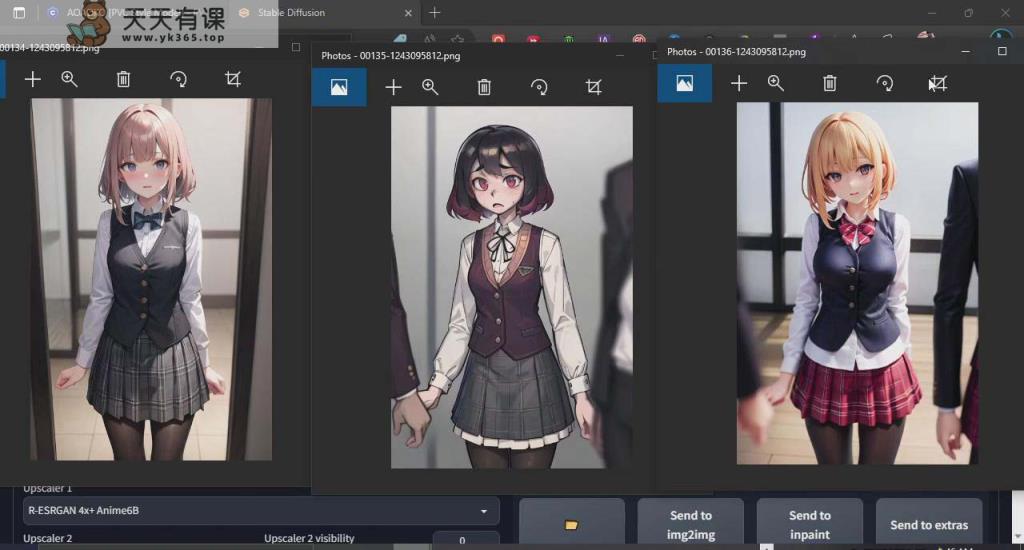Click the plus icon in the 00134 Photos window
This screenshot has width=1024, height=550.
pyautogui.click(x=32, y=80)
